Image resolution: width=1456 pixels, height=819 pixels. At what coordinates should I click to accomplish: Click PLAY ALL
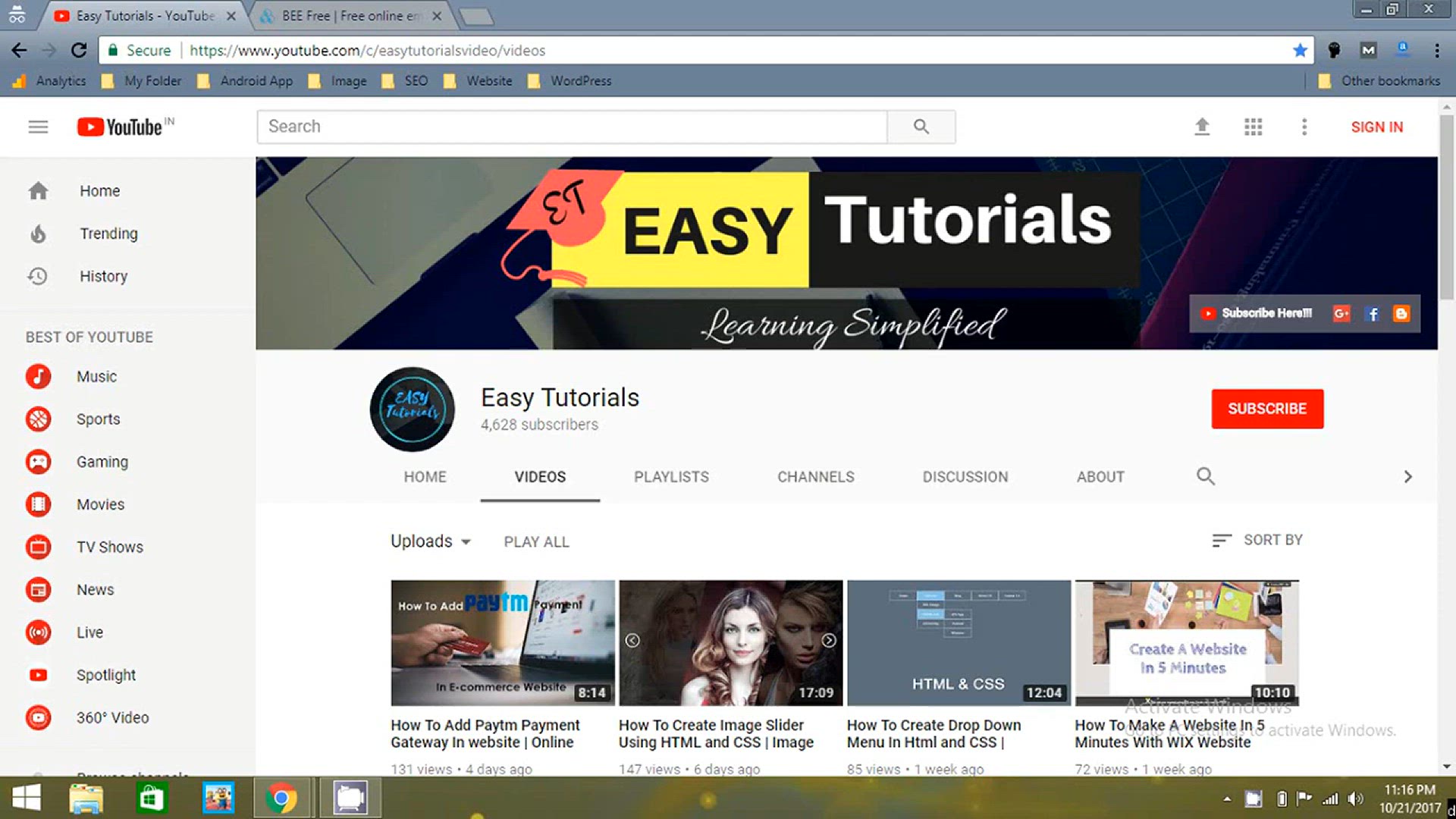(536, 541)
